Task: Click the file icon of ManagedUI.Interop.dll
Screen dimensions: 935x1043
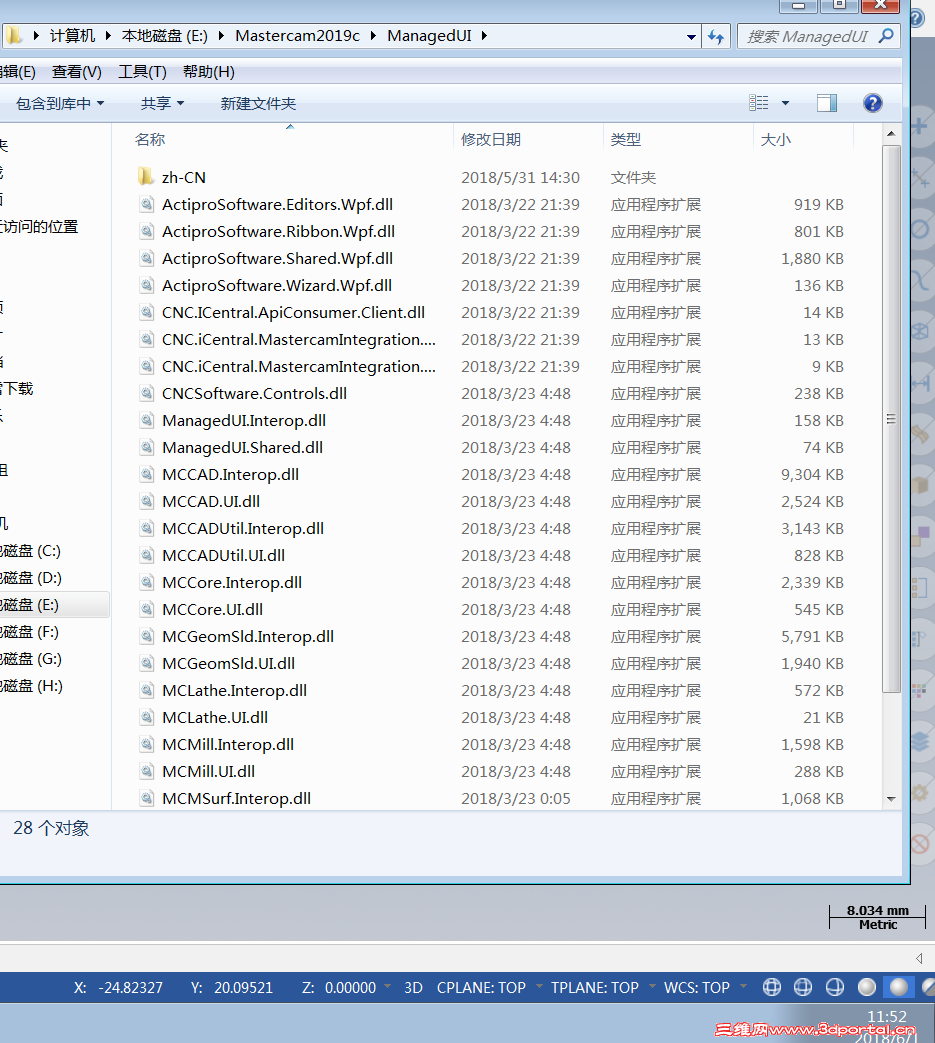Action: (146, 420)
